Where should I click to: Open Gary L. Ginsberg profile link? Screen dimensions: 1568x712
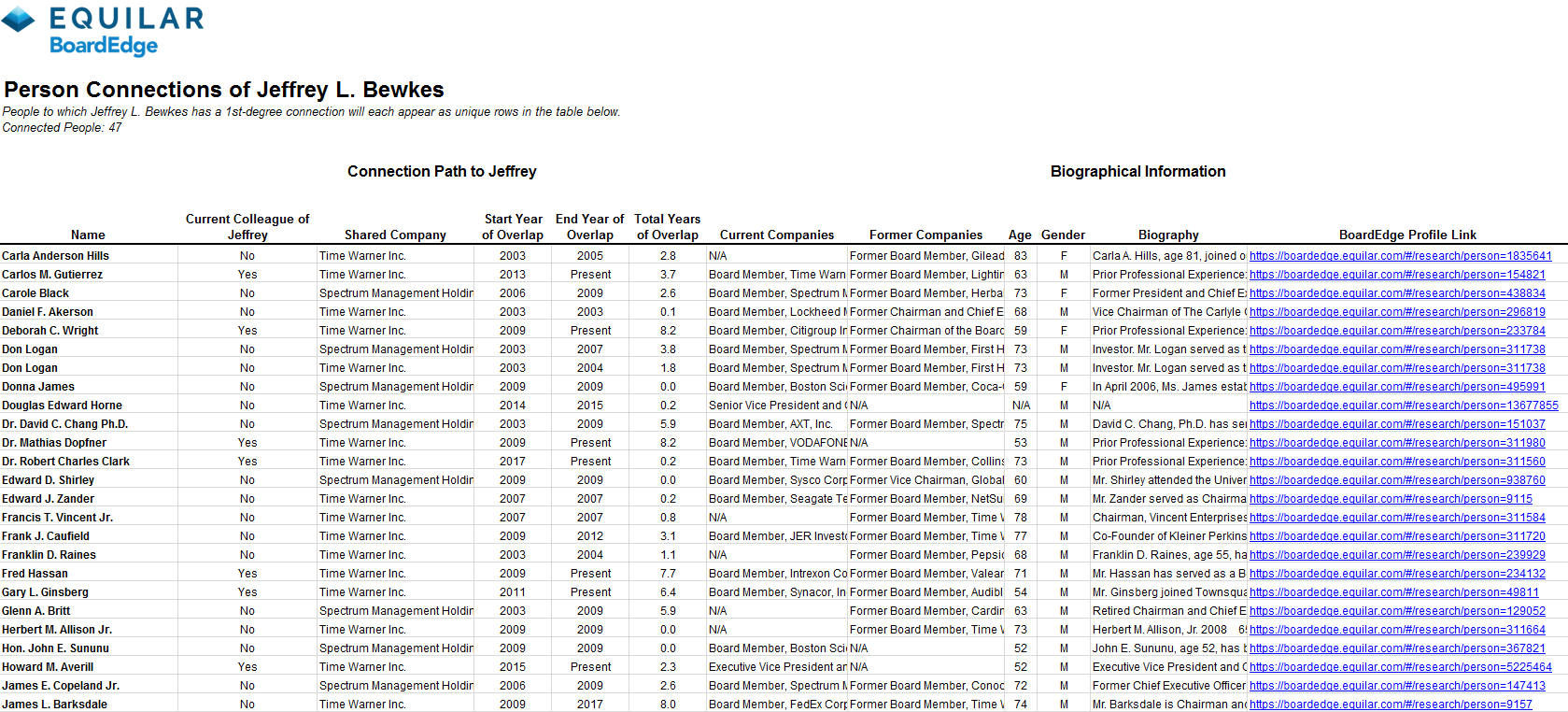[1394, 592]
